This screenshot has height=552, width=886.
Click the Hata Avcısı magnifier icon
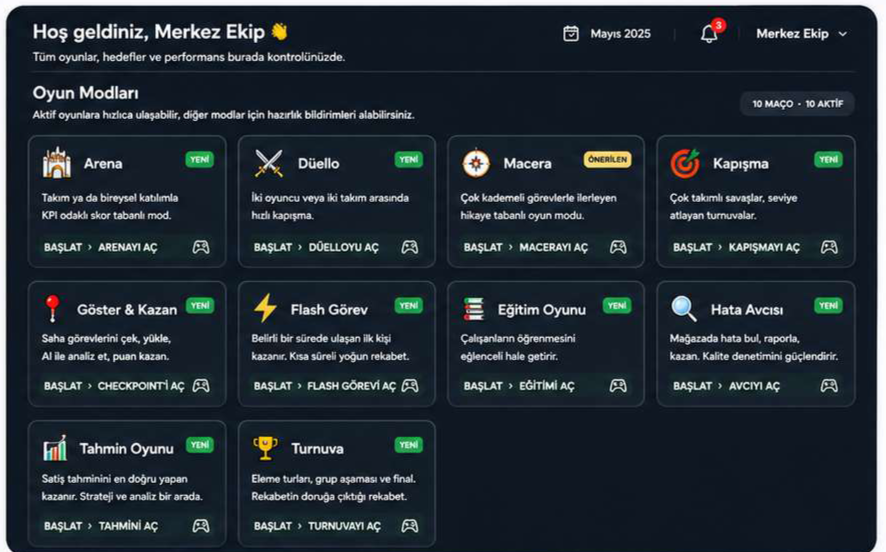(684, 308)
